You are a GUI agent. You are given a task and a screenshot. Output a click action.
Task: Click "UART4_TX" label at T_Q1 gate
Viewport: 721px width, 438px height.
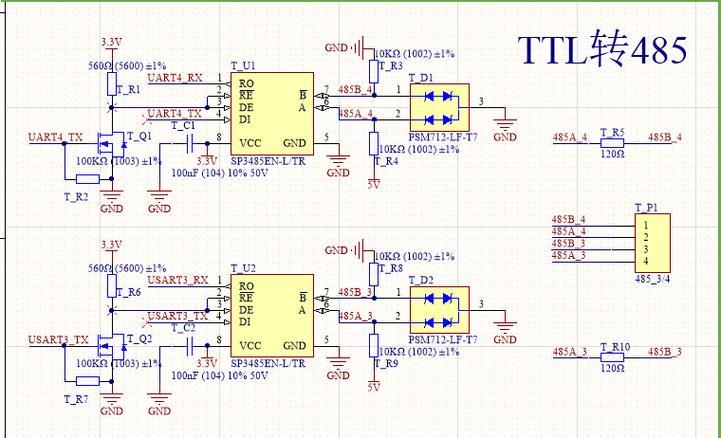pos(56,137)
